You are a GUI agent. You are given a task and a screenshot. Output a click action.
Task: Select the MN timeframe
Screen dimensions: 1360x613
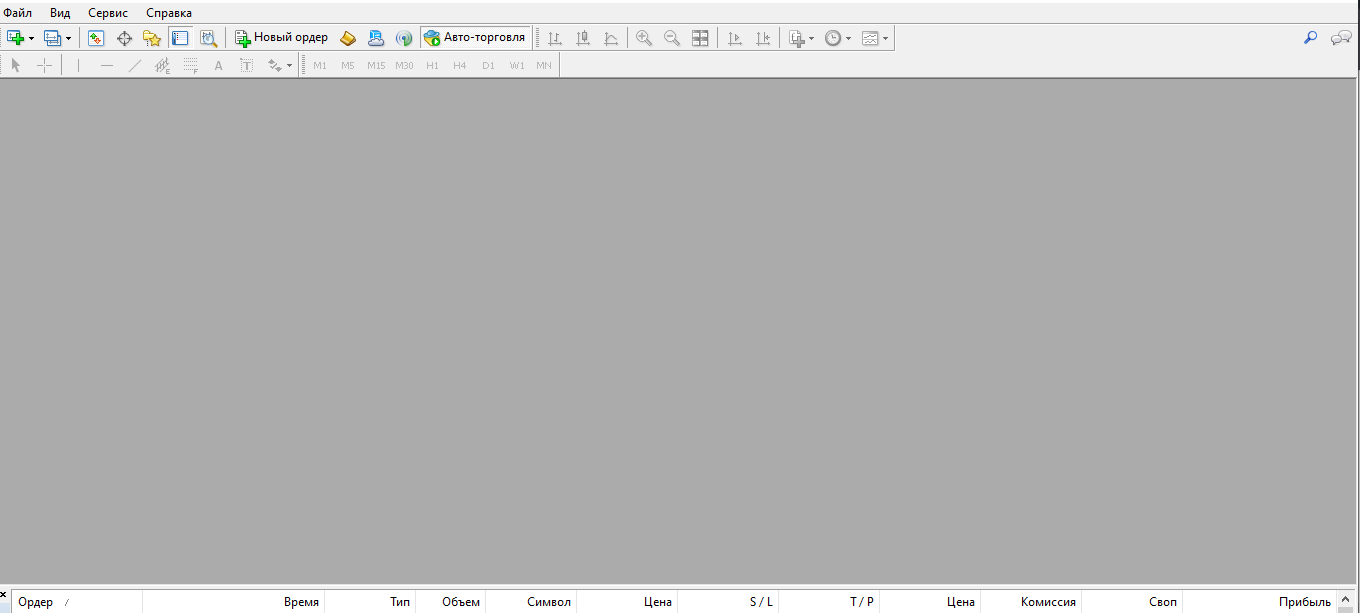[x=544, y=66]
